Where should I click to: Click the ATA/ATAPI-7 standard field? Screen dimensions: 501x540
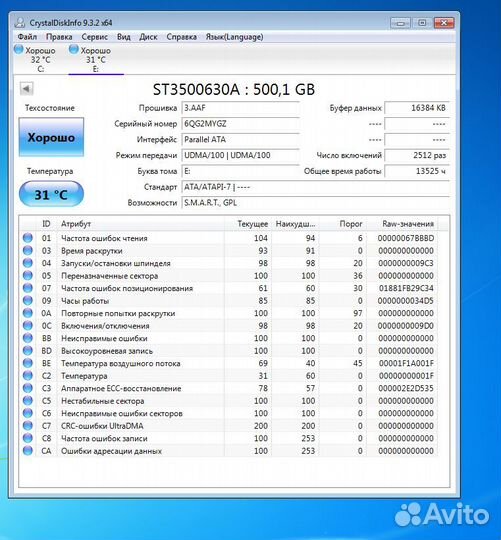[x=315, y=187]
